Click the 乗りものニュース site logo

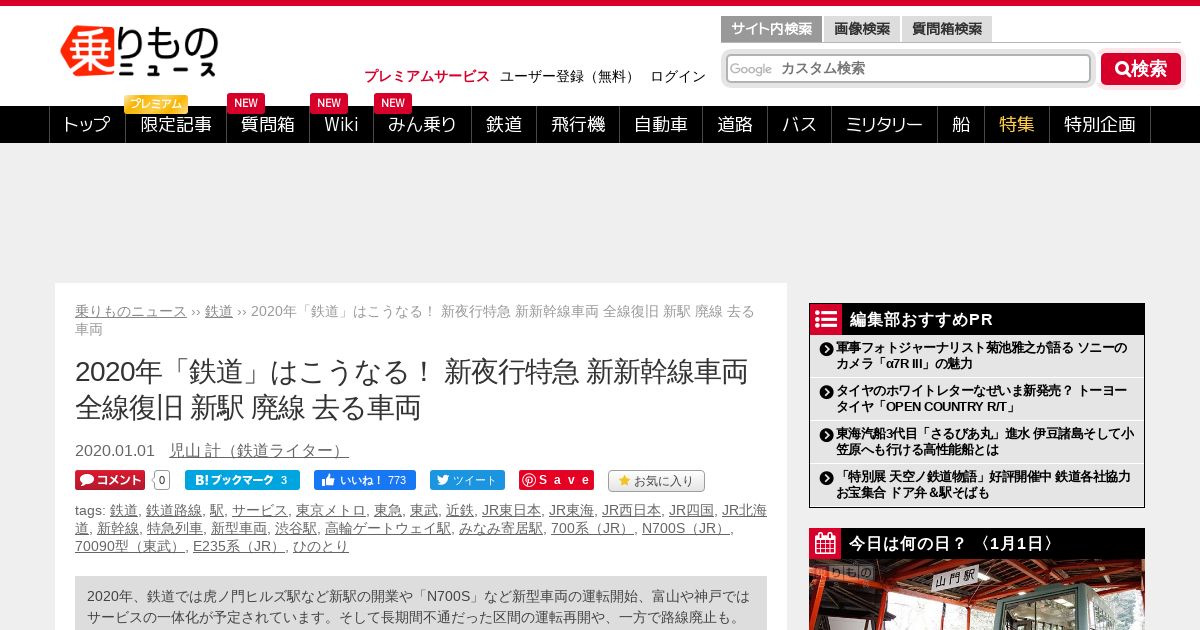(139, 51)
